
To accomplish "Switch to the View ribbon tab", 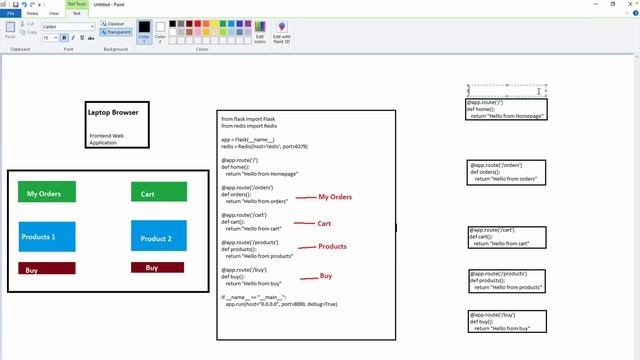I will pos(54,13).
